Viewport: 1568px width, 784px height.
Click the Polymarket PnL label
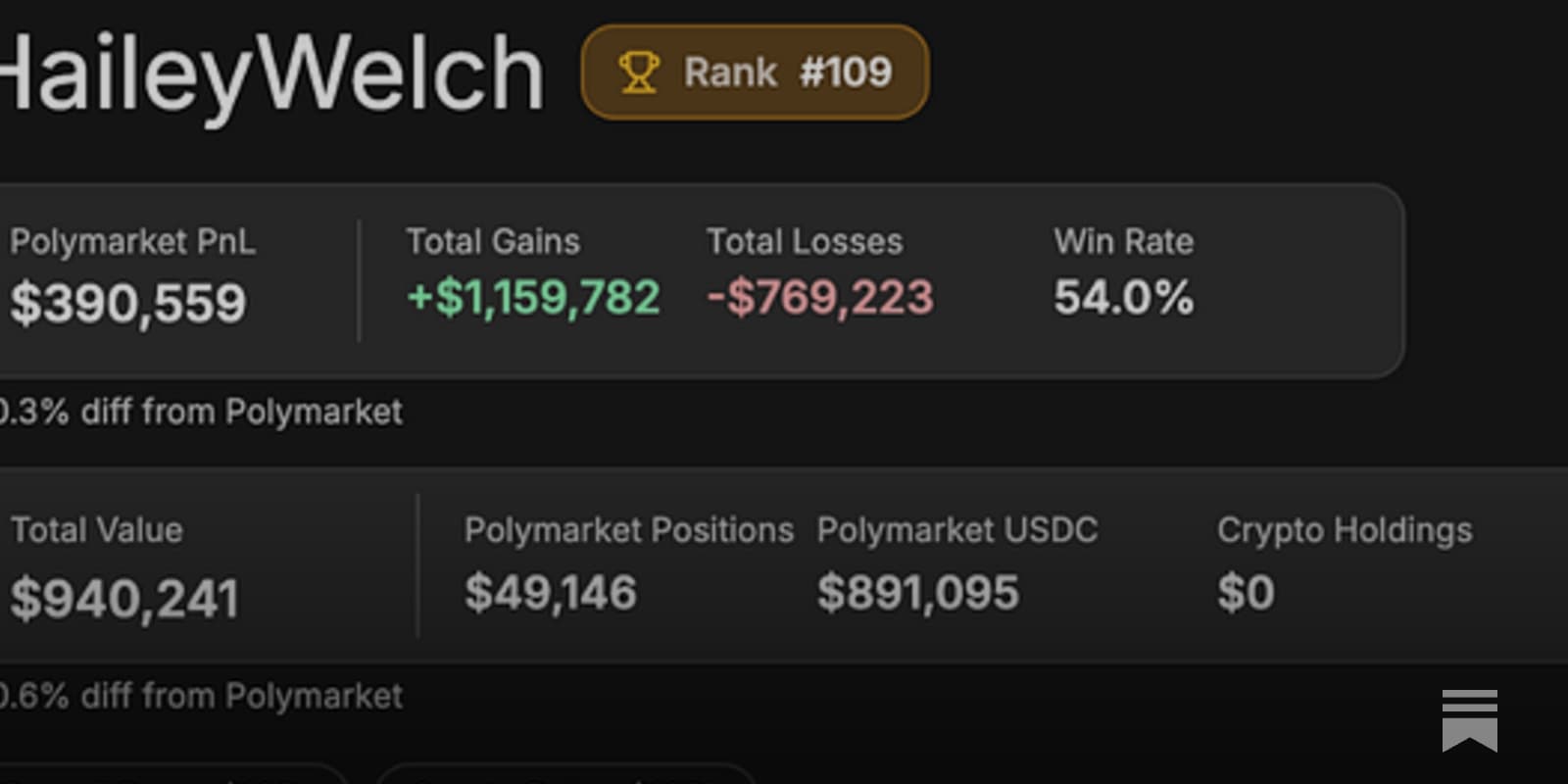[132, 241]
